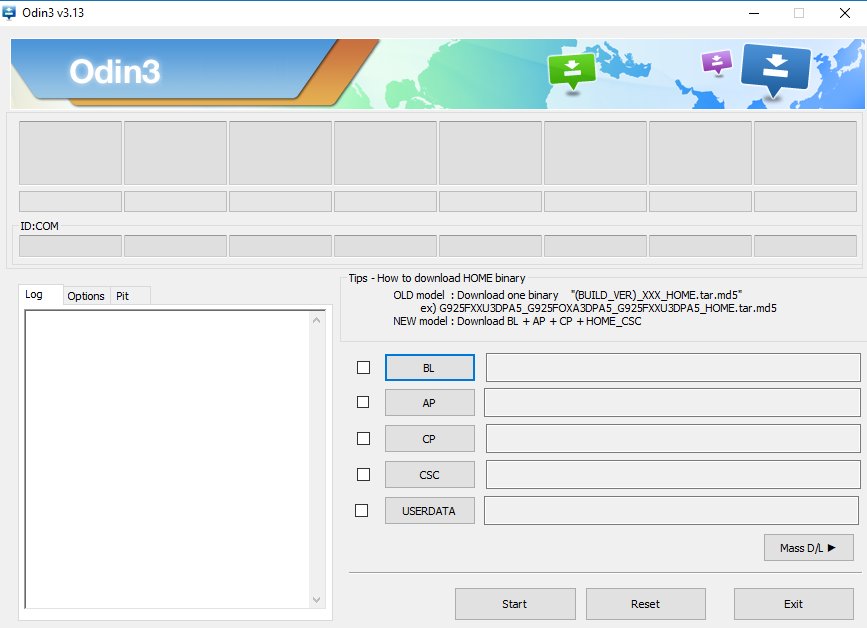The width and height of the screenshot is (867, 628).
Task: Click the Reset button
Action: click(645, 604)
